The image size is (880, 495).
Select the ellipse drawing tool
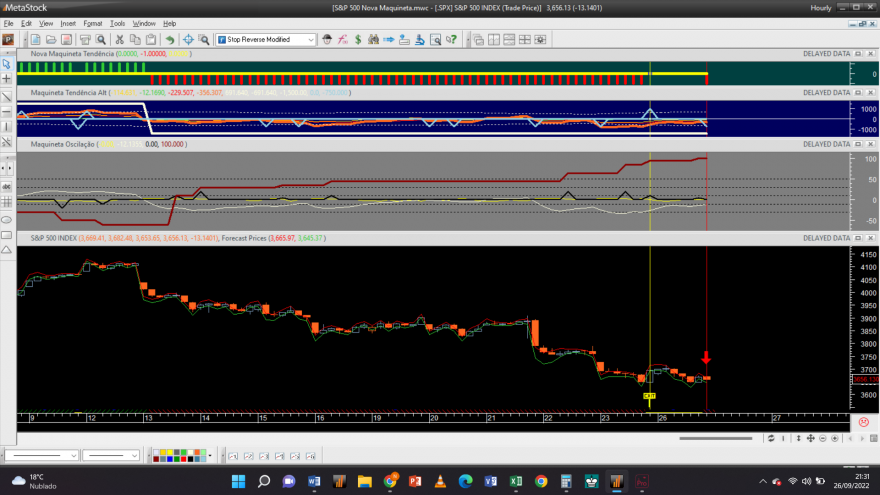7,219
